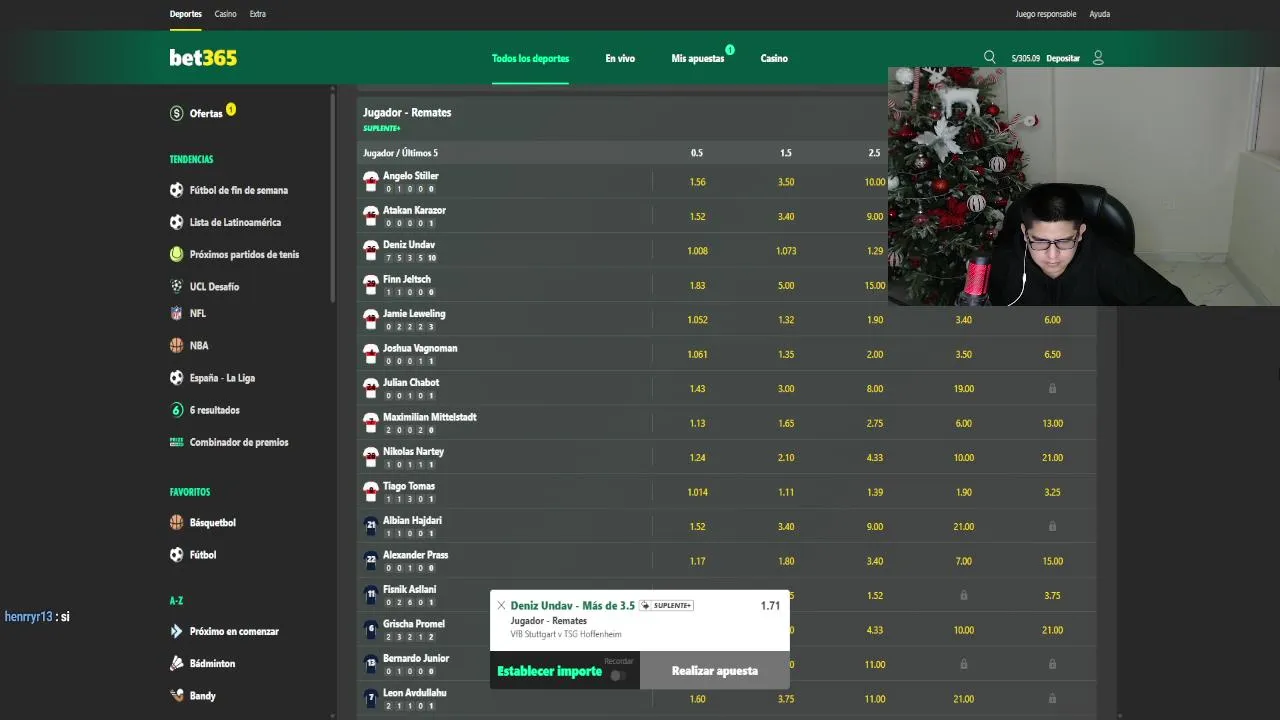This screenshot has height=720, width=1280.
Task: Click the streamer webcam overlay
Action: [x=1084, y=186]
